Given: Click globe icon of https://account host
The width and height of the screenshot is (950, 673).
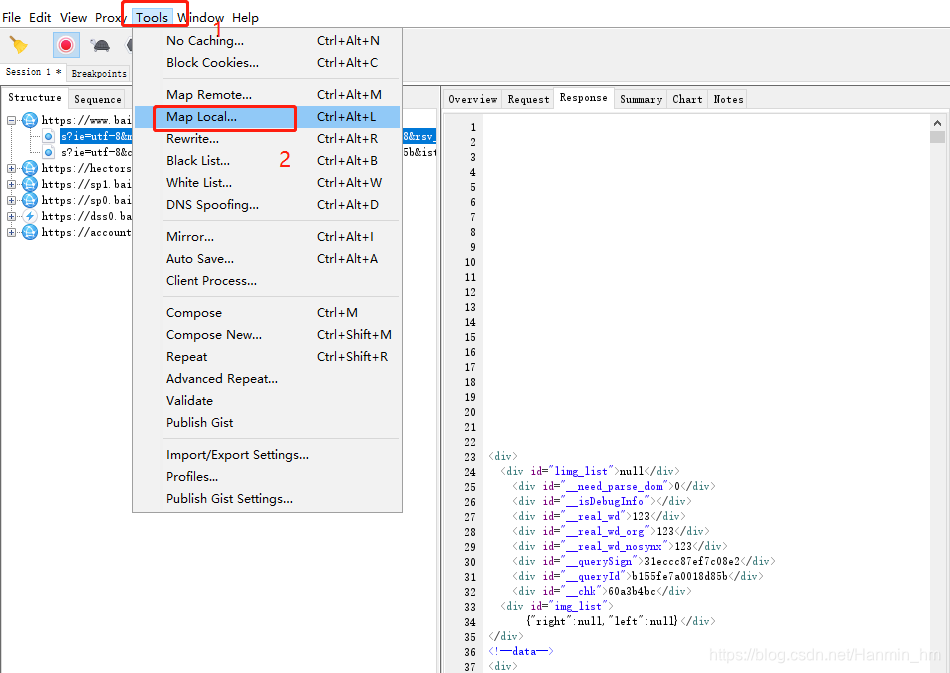Looking at the screenshot, I should tap(30, 232).
